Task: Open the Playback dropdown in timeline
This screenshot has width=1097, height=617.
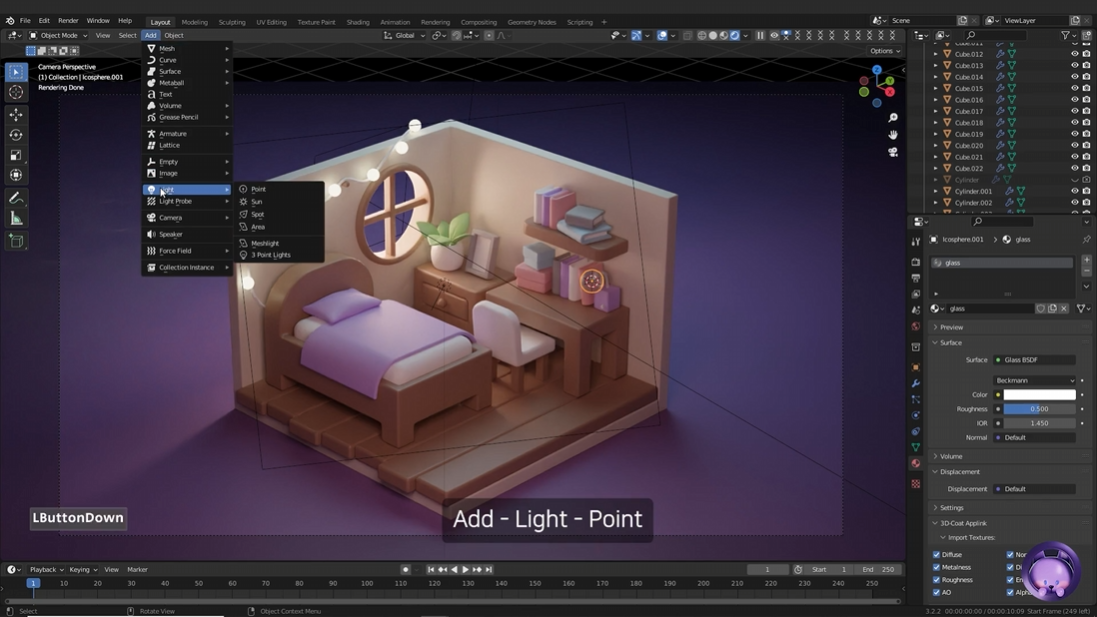Action: 46,569
